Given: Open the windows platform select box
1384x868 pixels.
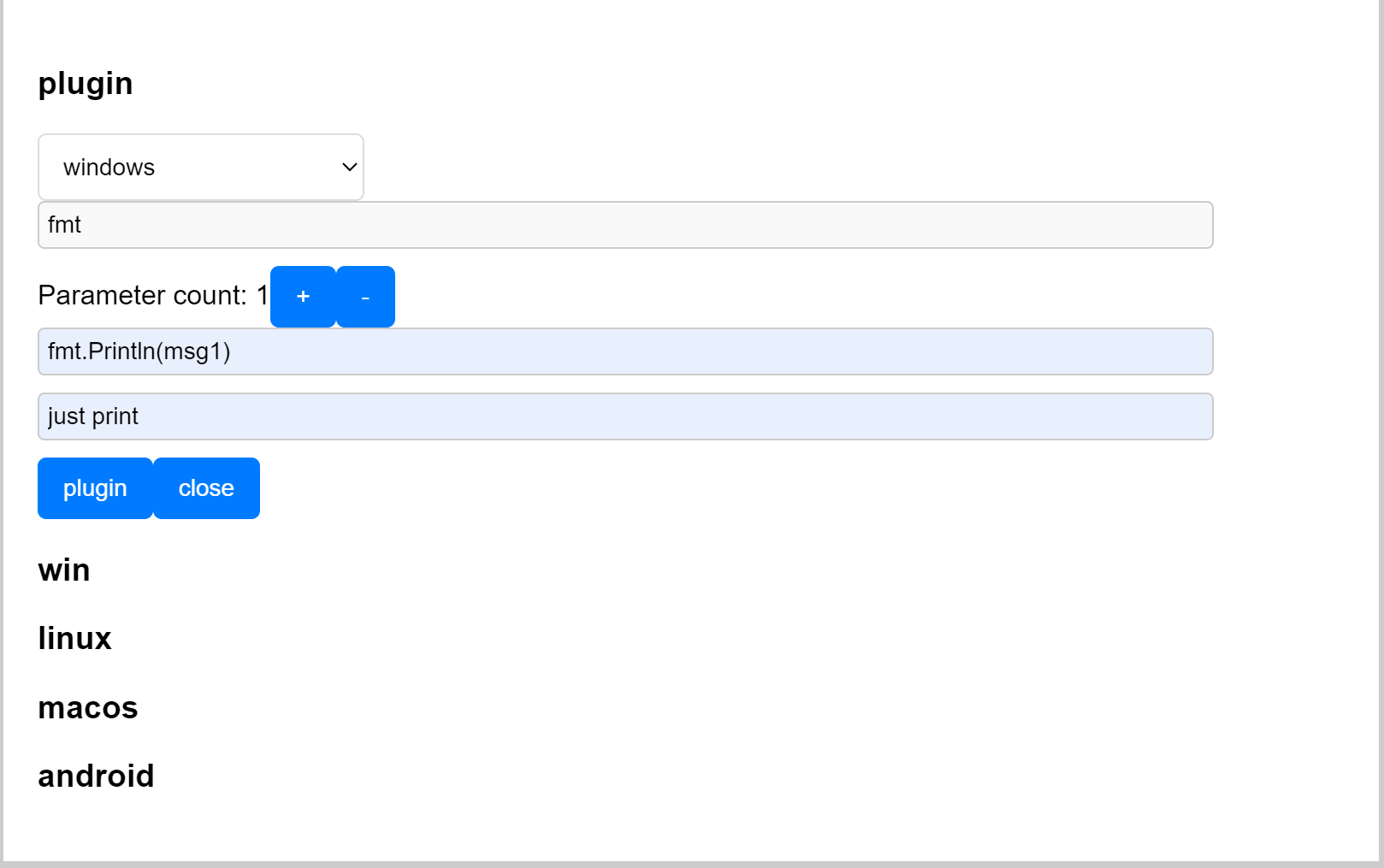Looking at the screenshot, I should click(201, 168).
